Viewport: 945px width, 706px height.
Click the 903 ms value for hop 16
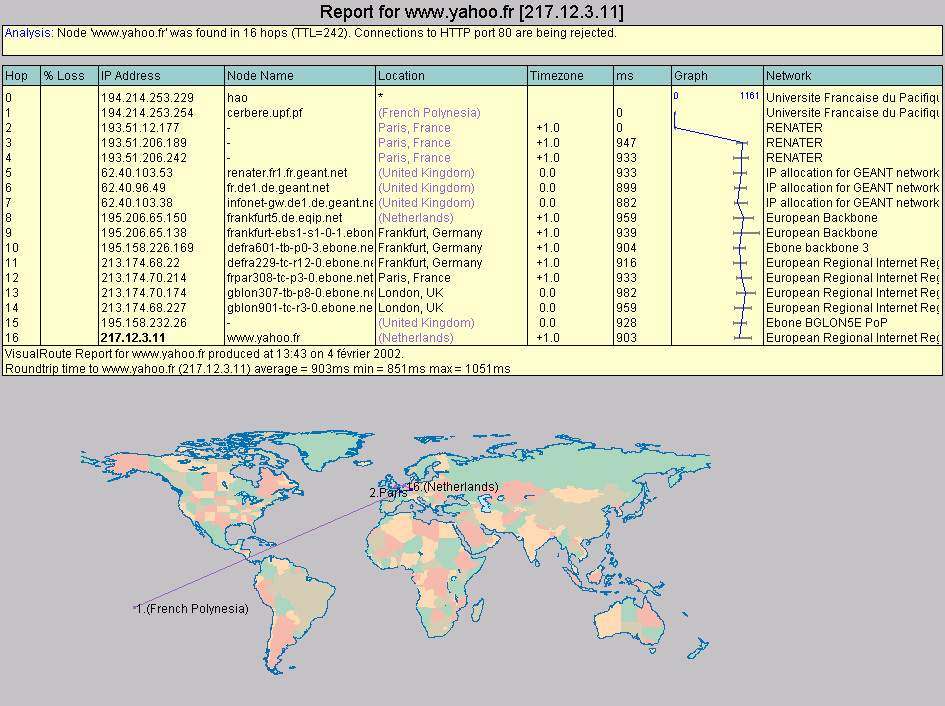(626, 338)
